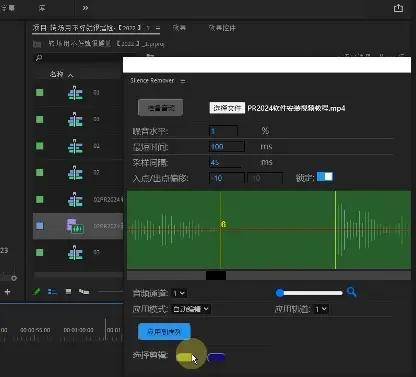Open the project panel hamburger menu
Viewport: 416px width, 377px height.
[158, 28]
